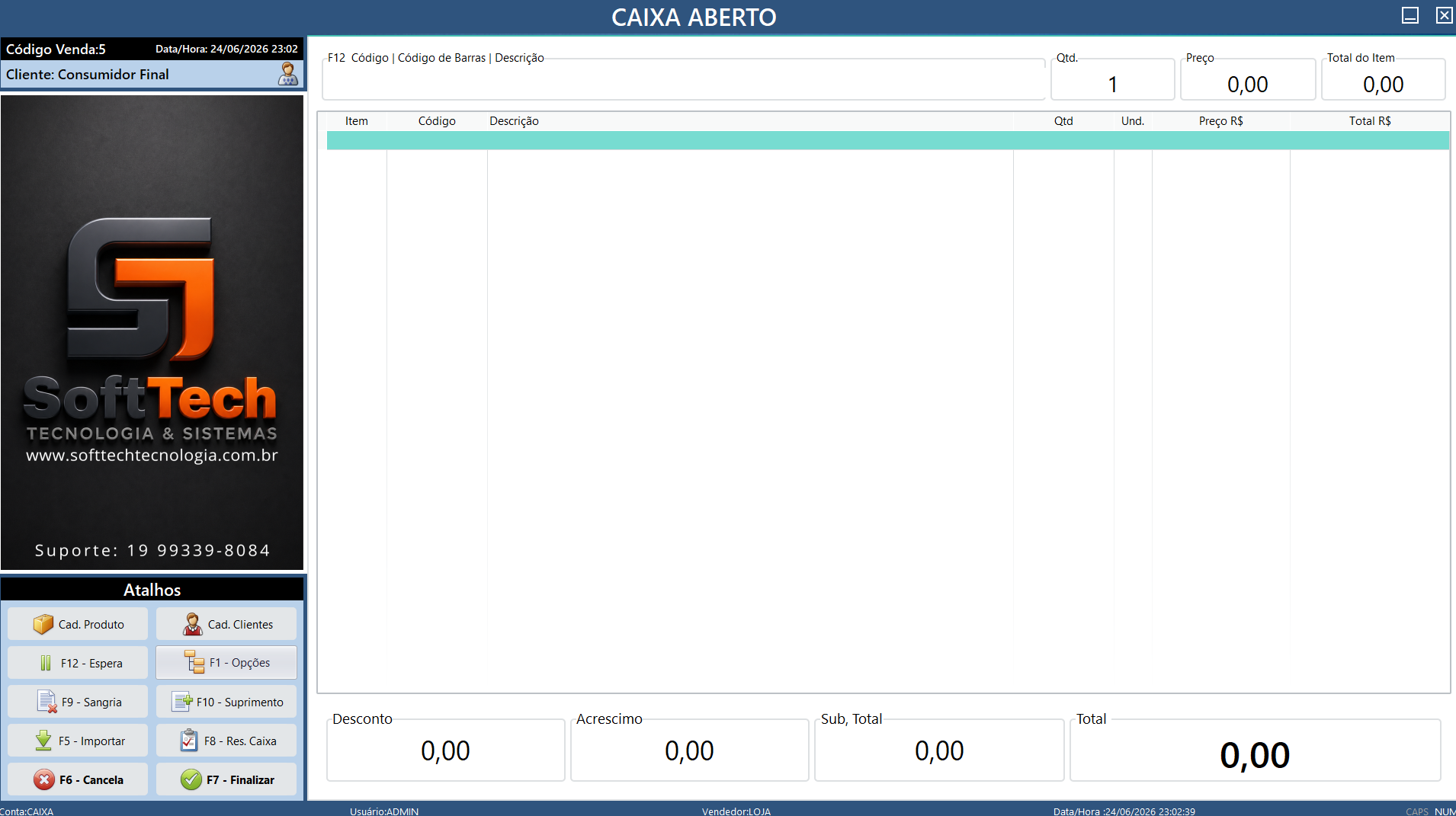The image size is (1456, 816).
Task: Open Cad. Produto box icon shortcut
Action: click(43, 624)
